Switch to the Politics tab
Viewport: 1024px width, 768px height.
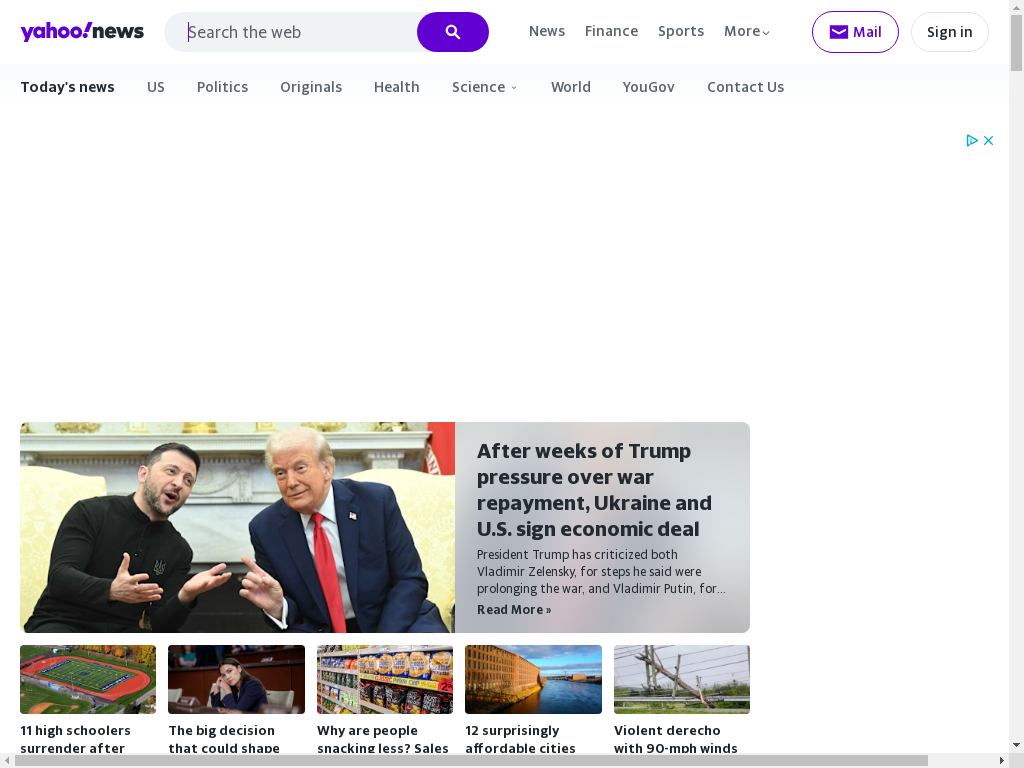[222, 87]
